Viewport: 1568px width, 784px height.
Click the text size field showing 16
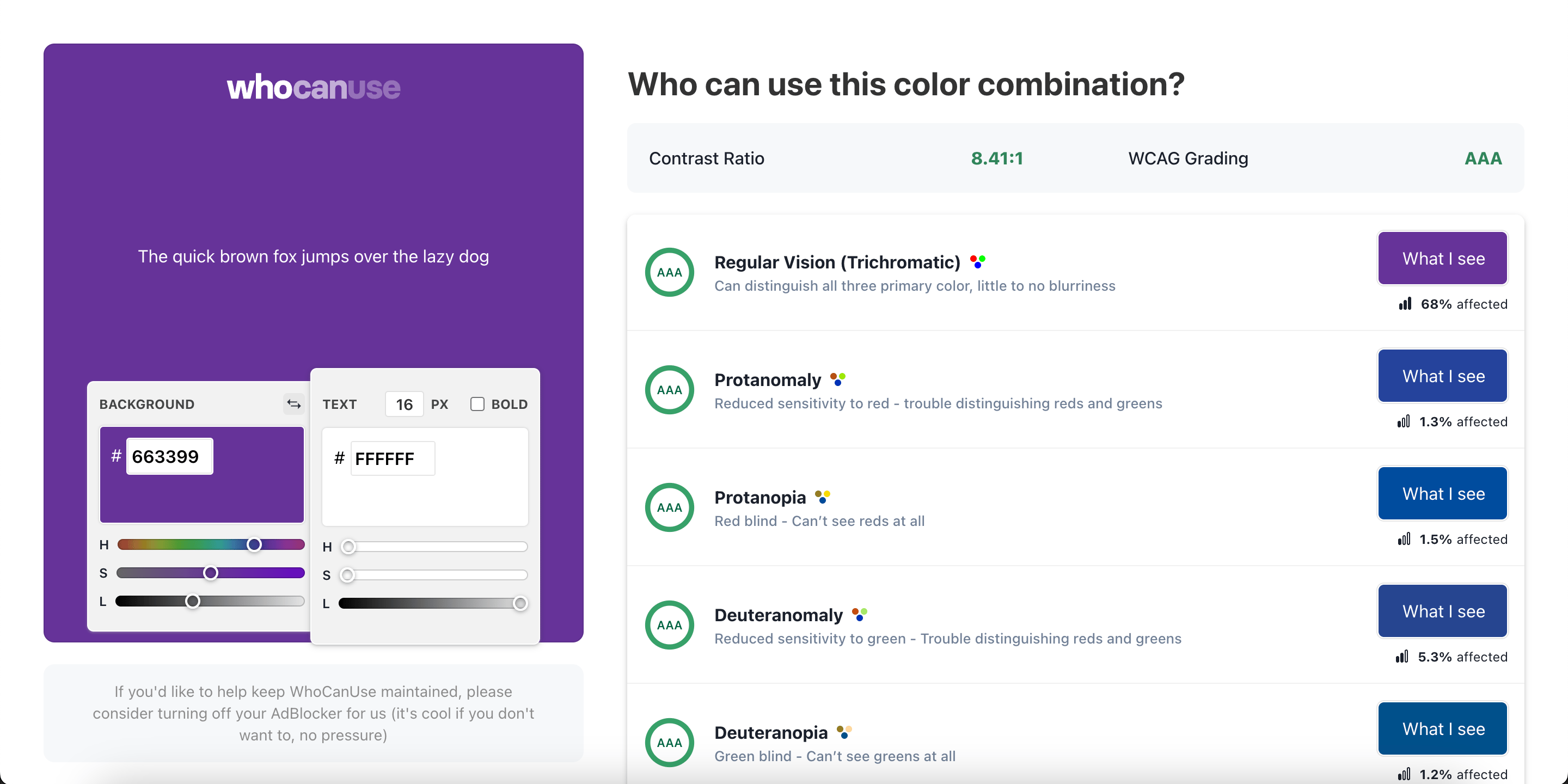tap(404, 404)
